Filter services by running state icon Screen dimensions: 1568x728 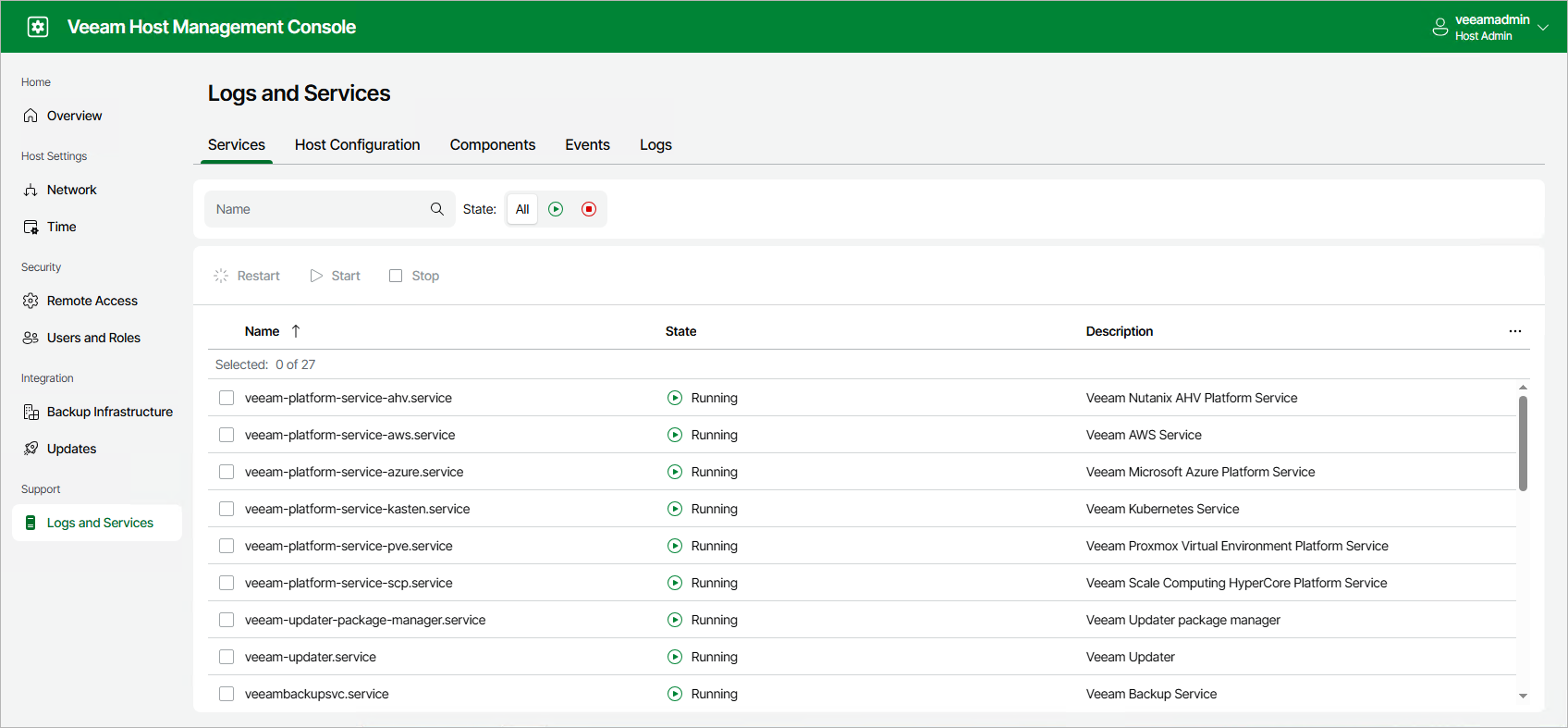556,209
